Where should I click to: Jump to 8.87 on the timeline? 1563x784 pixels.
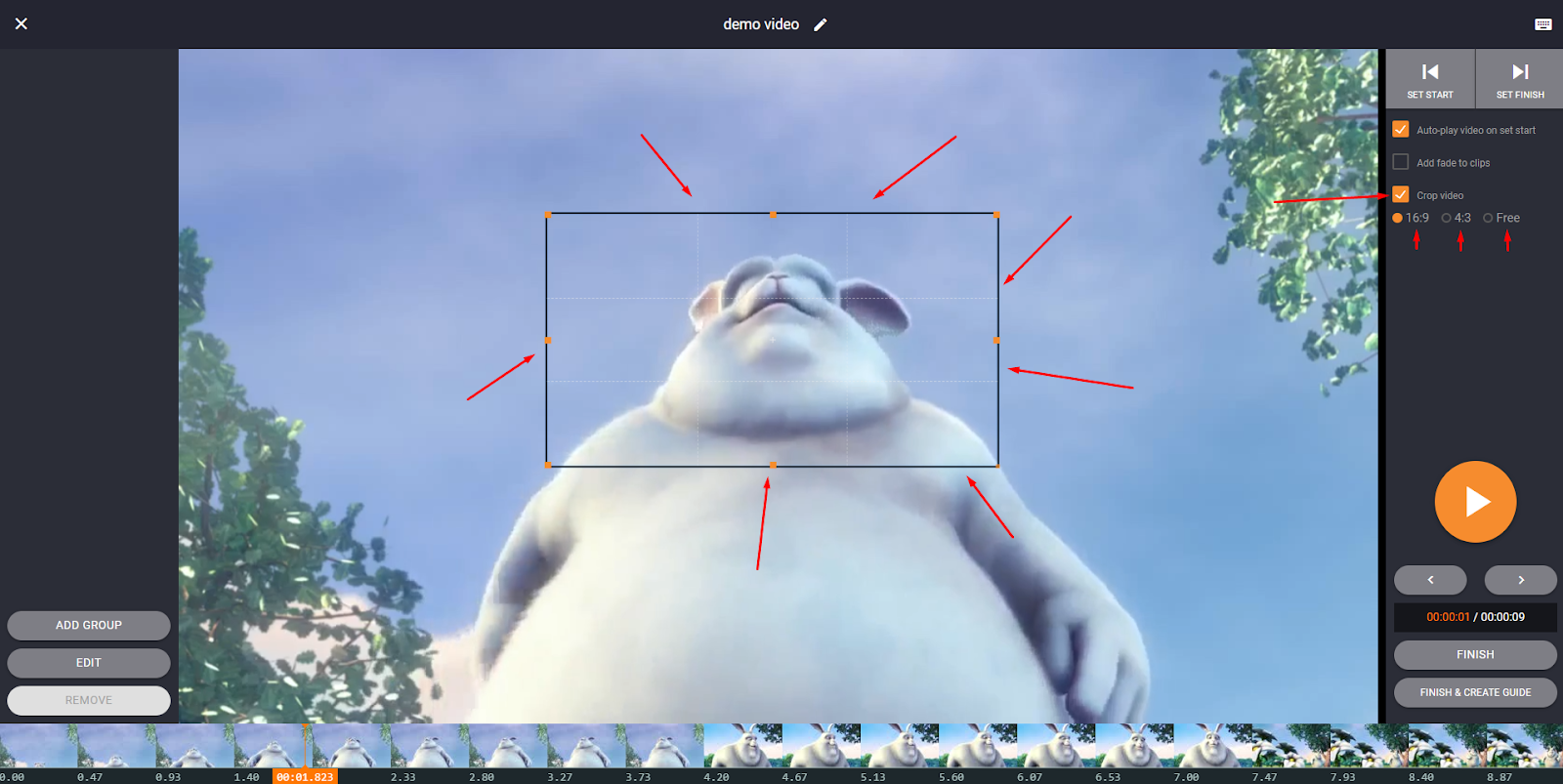click(1500, 777)
